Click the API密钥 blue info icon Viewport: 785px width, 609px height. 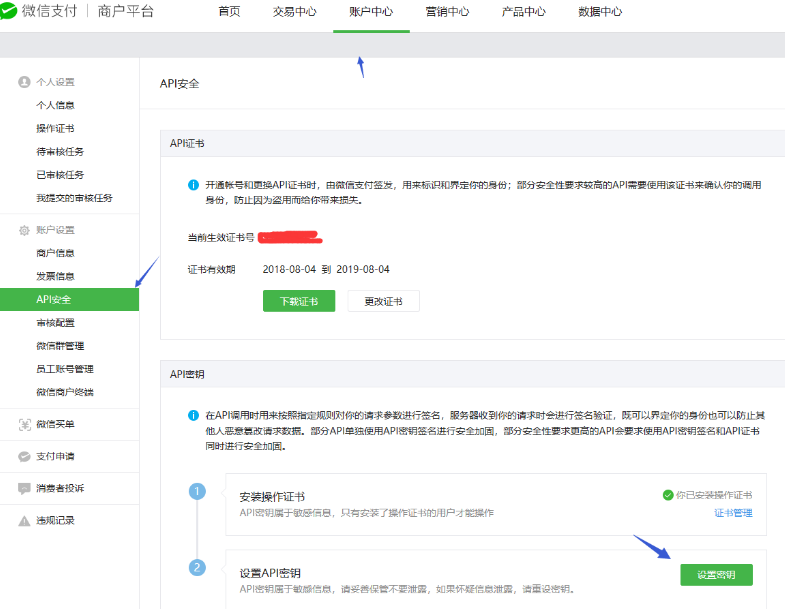point(193,415)
